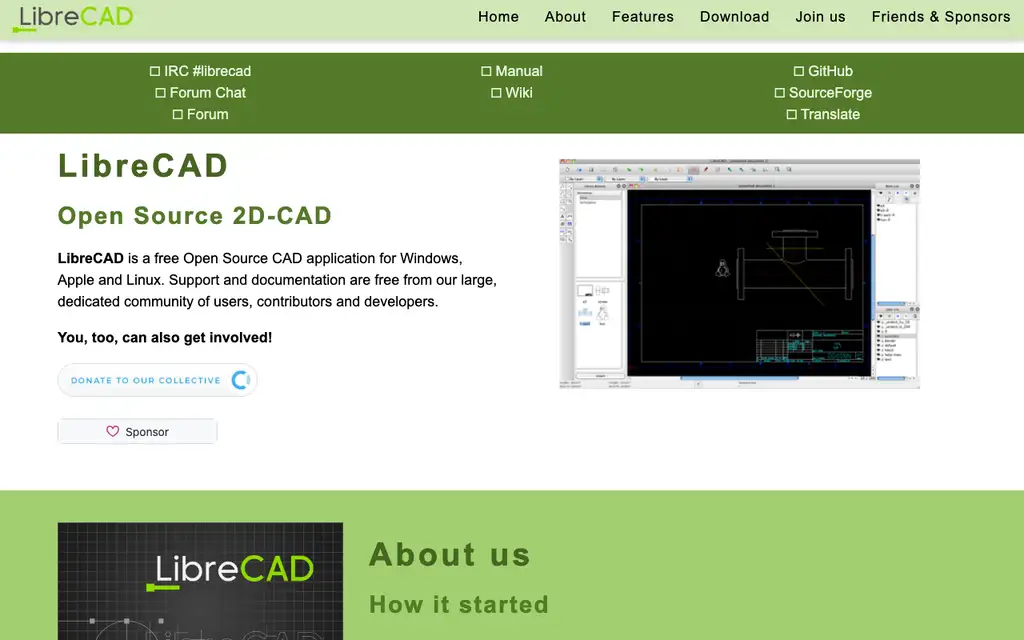1024x640 pixels.
Task: Click the Translate link
Action: click(x=823, y=114)
